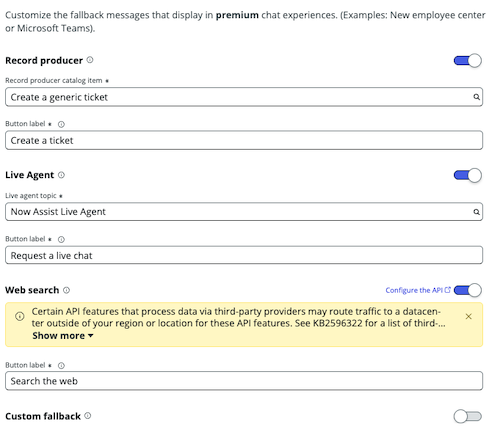Click info icon next to Live Agent heading
This screenshot has height=438, width=500.
pos(61,175)
